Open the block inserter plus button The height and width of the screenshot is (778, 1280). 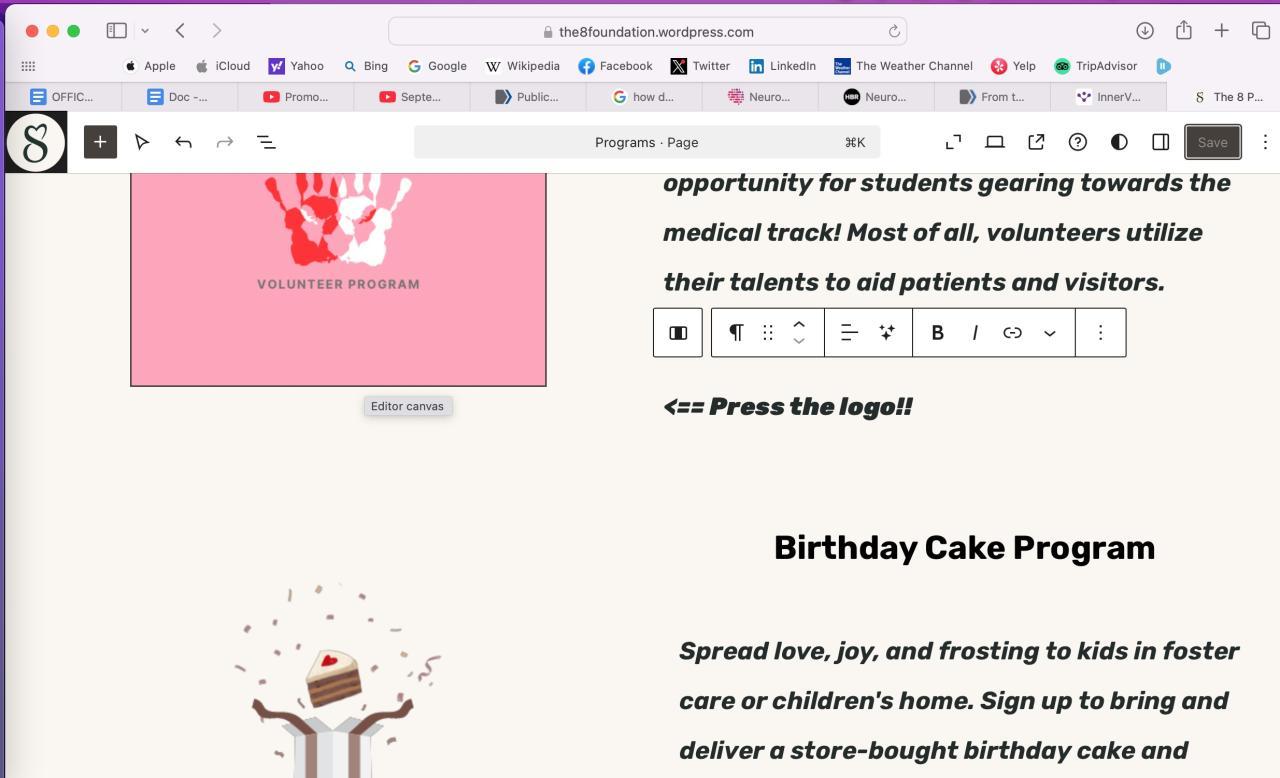(x=100, y=142)
